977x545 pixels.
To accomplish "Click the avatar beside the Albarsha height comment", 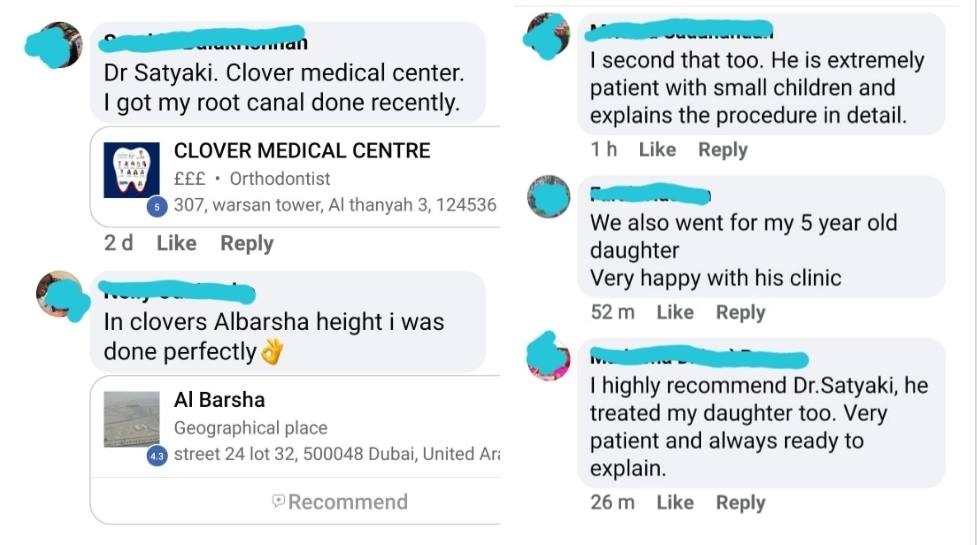I will pos(61,295).
